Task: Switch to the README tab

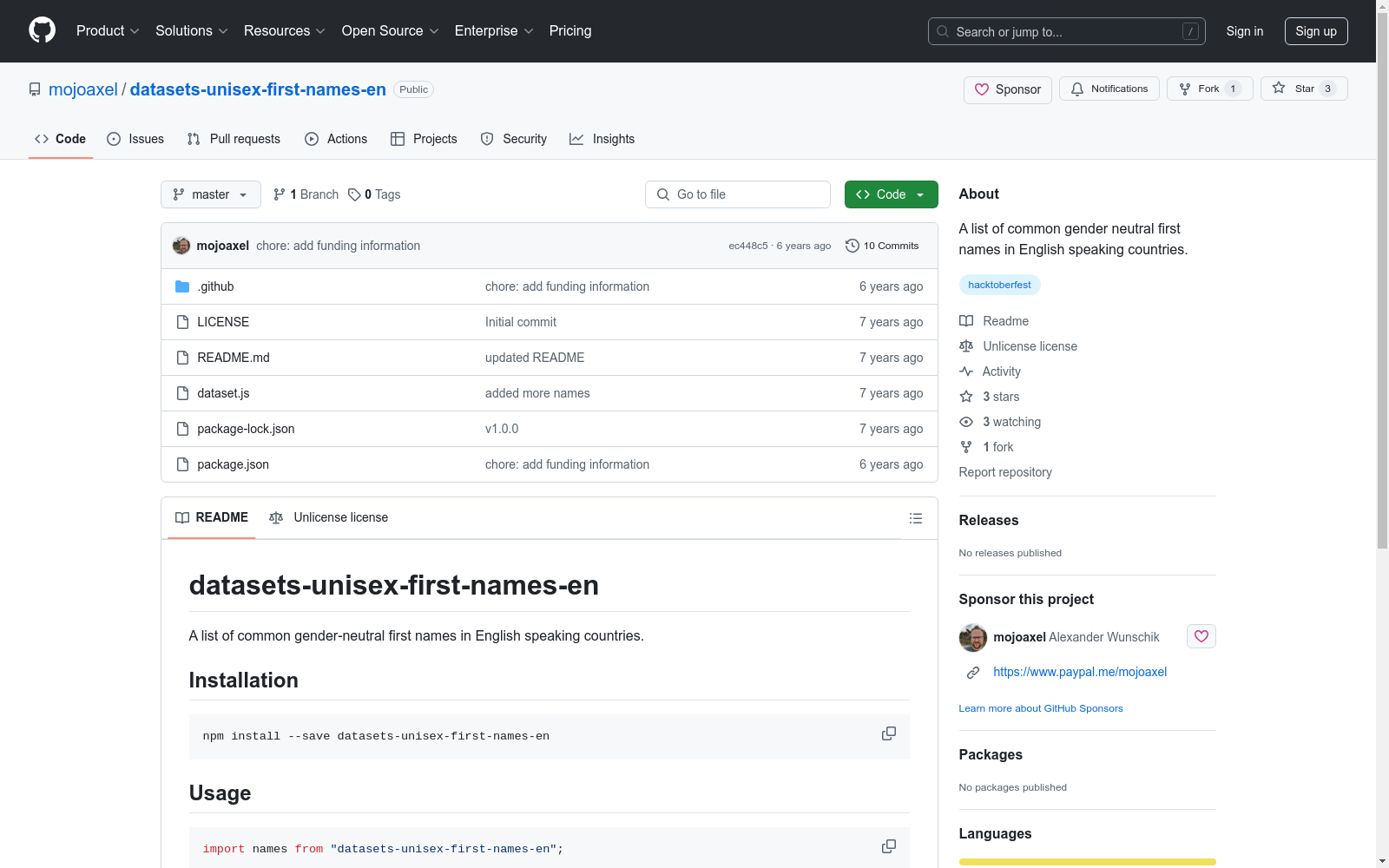Action: click(x=212, y=518)
